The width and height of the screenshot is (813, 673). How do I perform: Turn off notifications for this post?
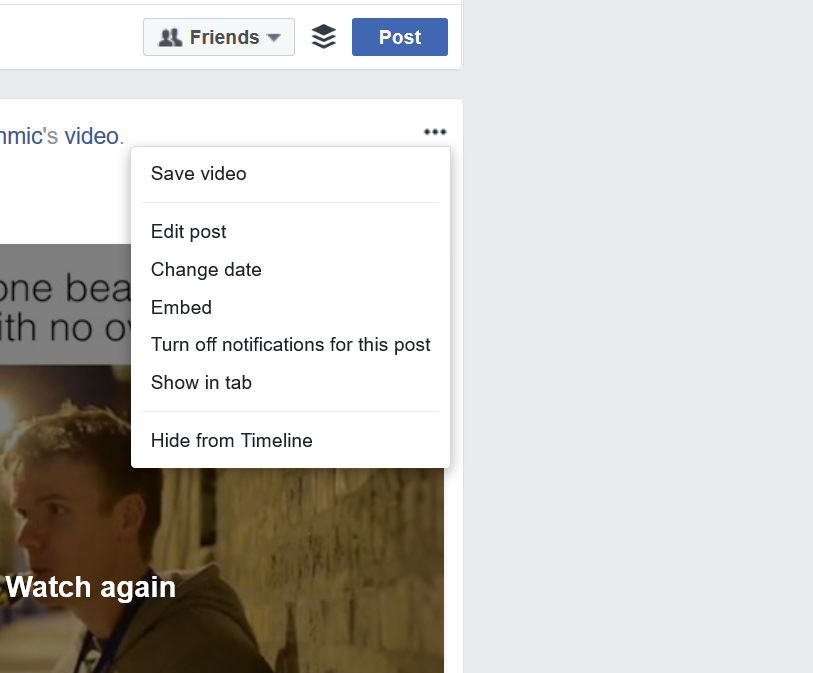pyautogui.click(x=290, y=345)
